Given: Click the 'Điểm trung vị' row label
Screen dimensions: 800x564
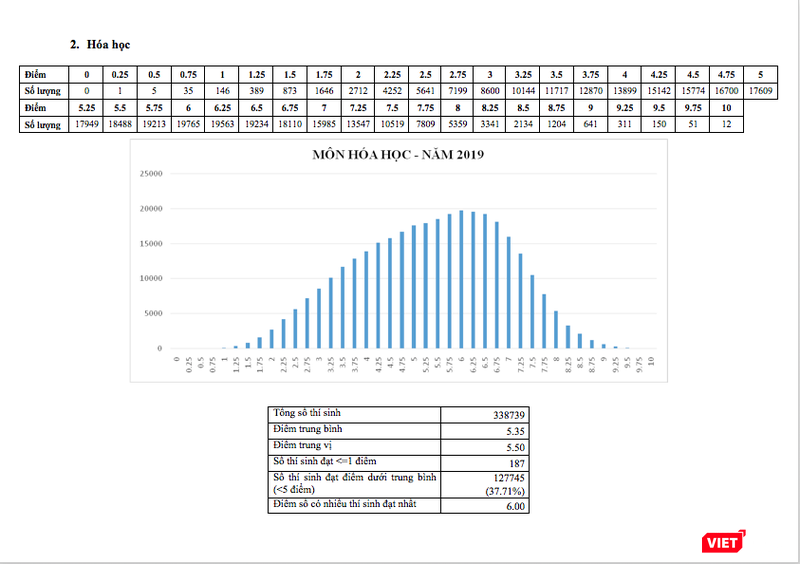Looking at the screenshot, I should pos(307,445).
